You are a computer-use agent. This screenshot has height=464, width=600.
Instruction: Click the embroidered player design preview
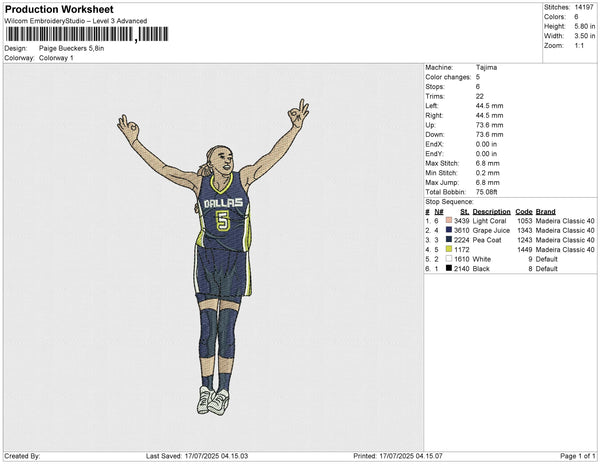pyautogui.click(x=214, y=257)
